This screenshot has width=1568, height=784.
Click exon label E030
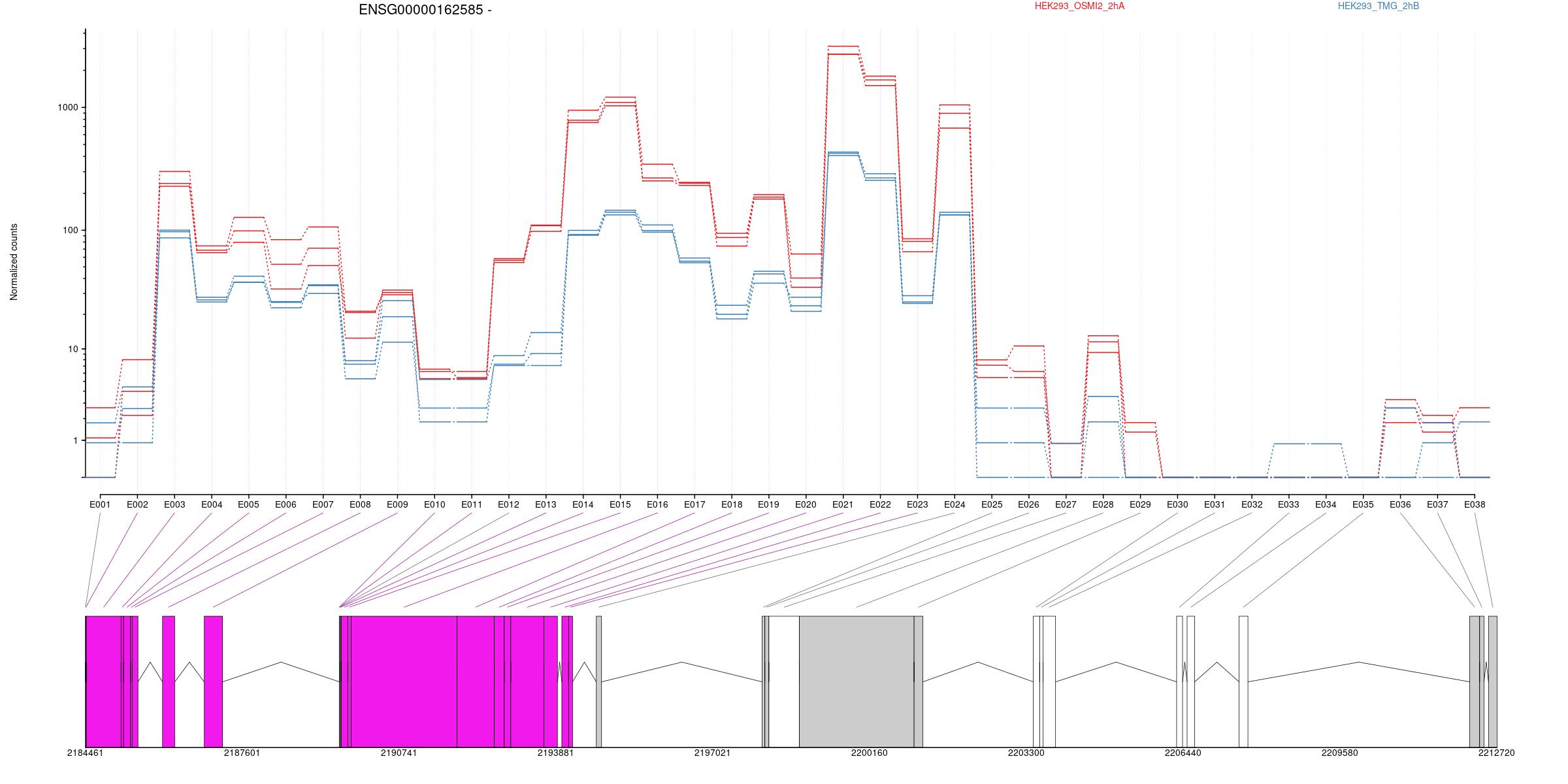1177,504
